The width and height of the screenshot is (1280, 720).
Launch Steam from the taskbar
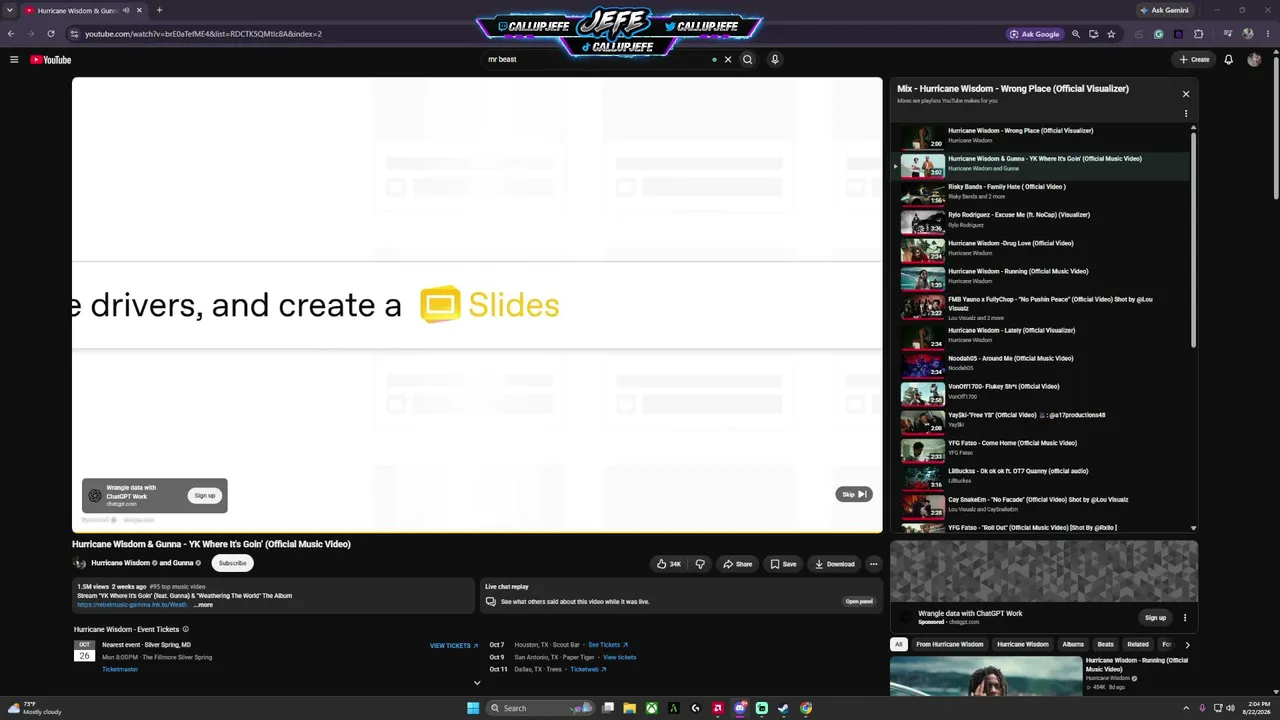(x=783, y=708)
